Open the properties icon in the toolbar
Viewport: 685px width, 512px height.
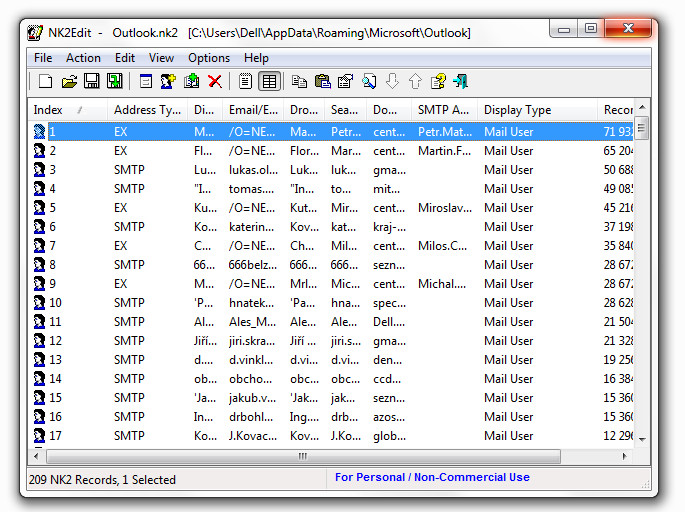pos(346,81)
